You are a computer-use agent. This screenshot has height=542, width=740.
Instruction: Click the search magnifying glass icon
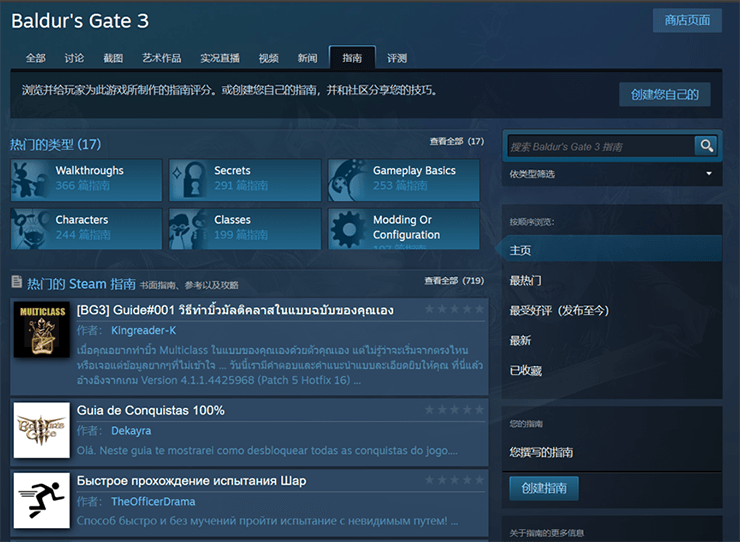[706, 146]
